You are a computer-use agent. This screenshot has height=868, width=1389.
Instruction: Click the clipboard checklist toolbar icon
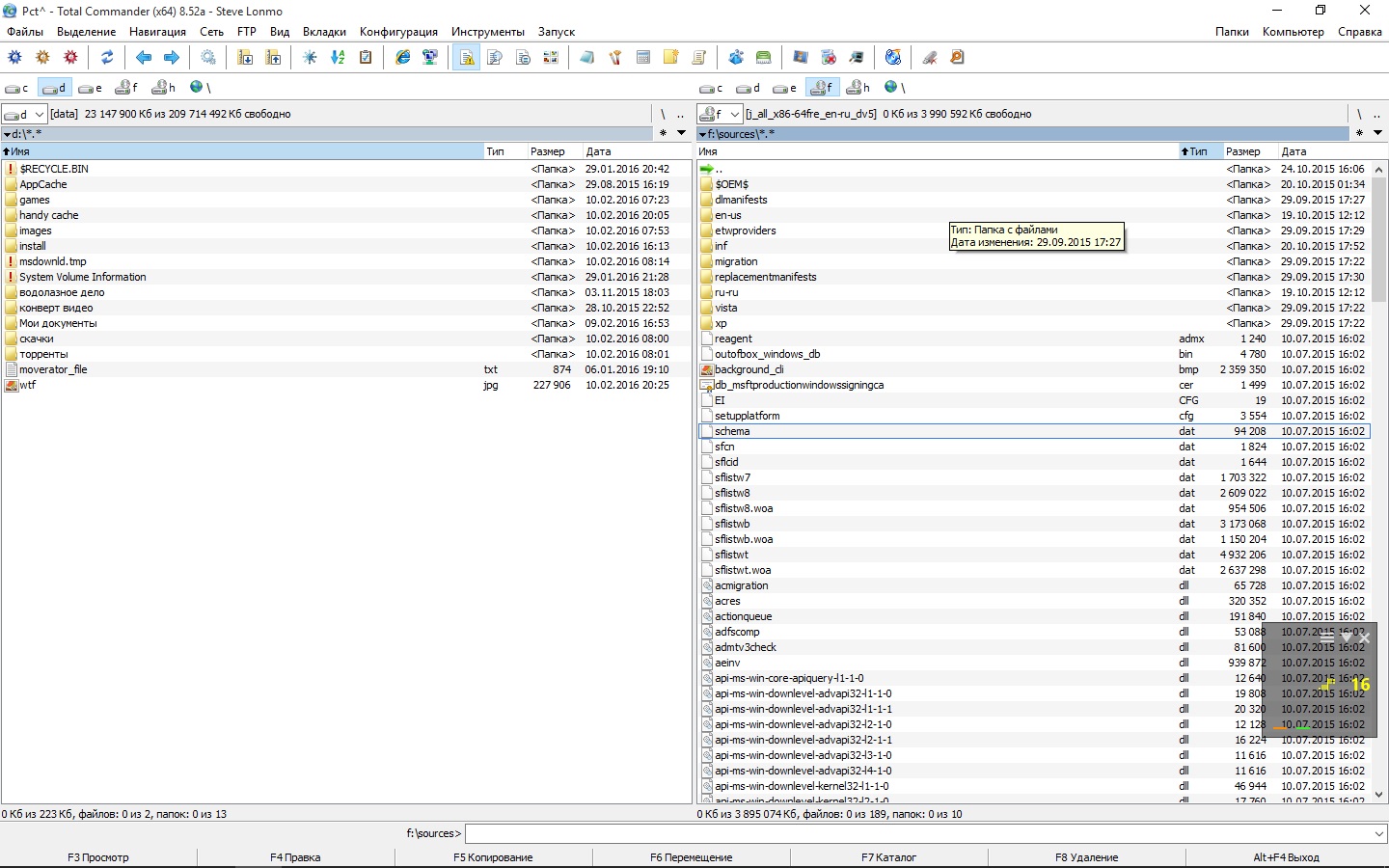pos(366,58)
